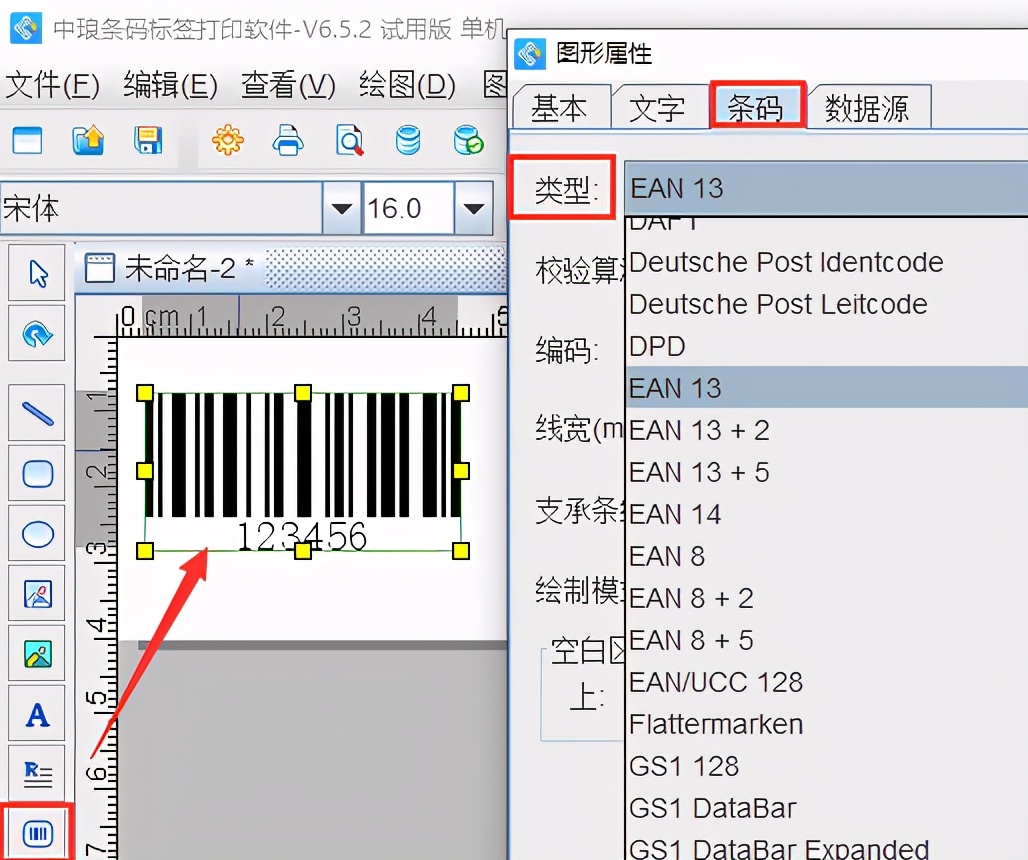Choose GS1 128 barcode type
The image size is (1028, 860).
tap(827, 766)
